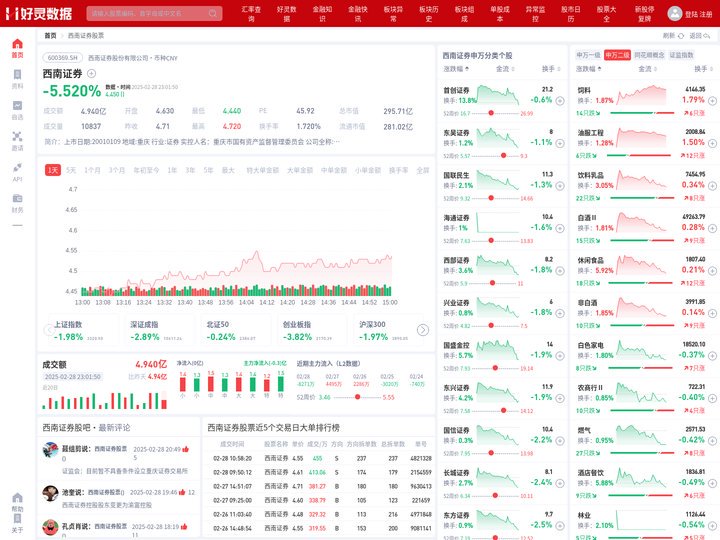Click the thumbs-up on 聂雄剪 comment
The width and height of the screenshot is (720, 540).
(x=186, y=449)
